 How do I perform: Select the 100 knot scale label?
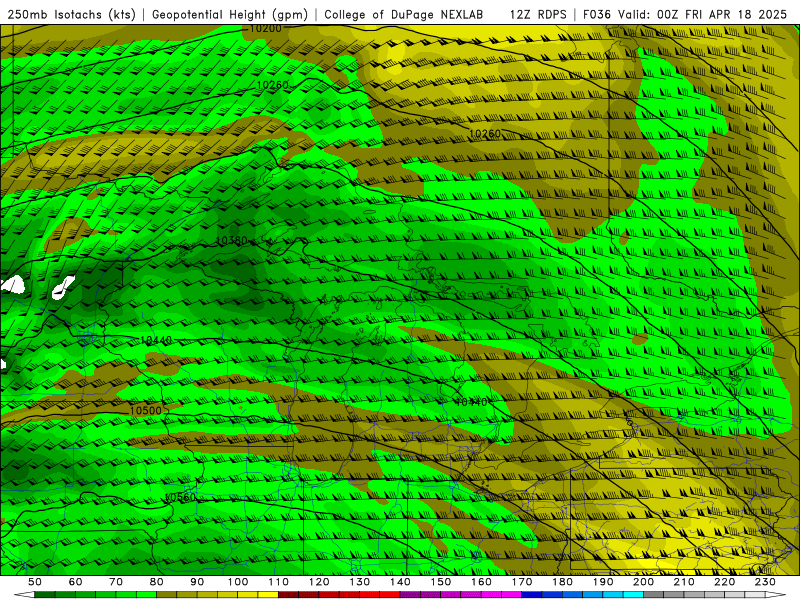[x=238, y=582]
